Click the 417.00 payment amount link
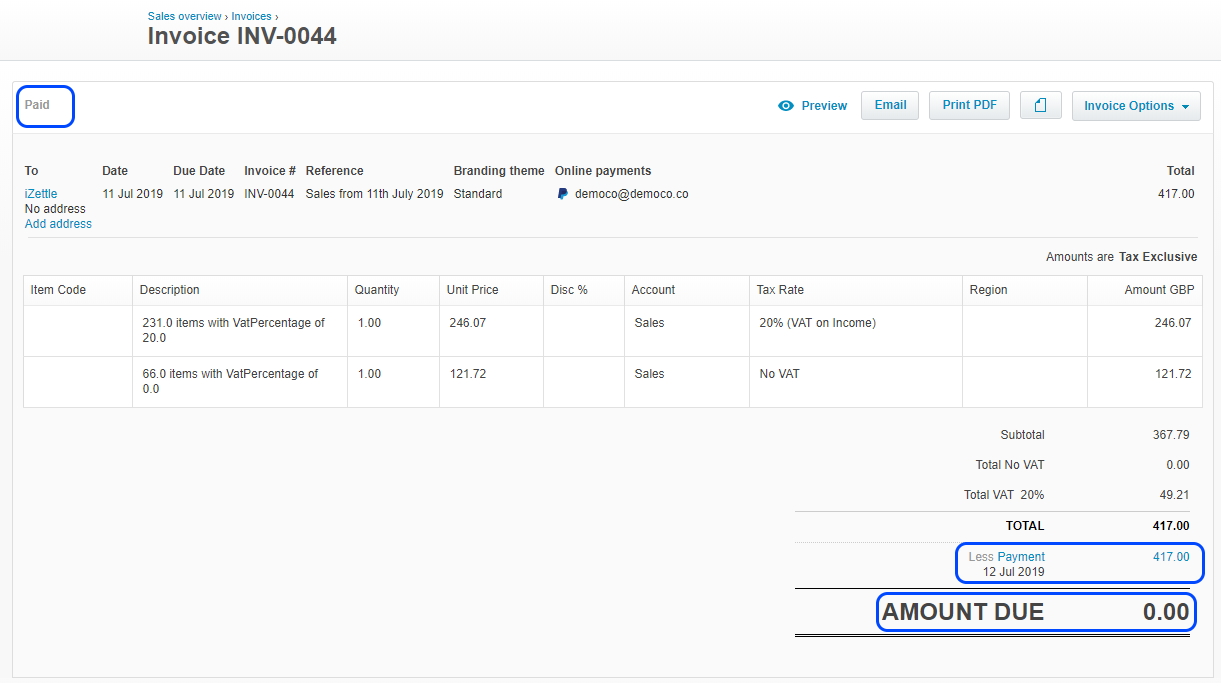The width and height of the screenshot is (1221, 683). 1171,557
